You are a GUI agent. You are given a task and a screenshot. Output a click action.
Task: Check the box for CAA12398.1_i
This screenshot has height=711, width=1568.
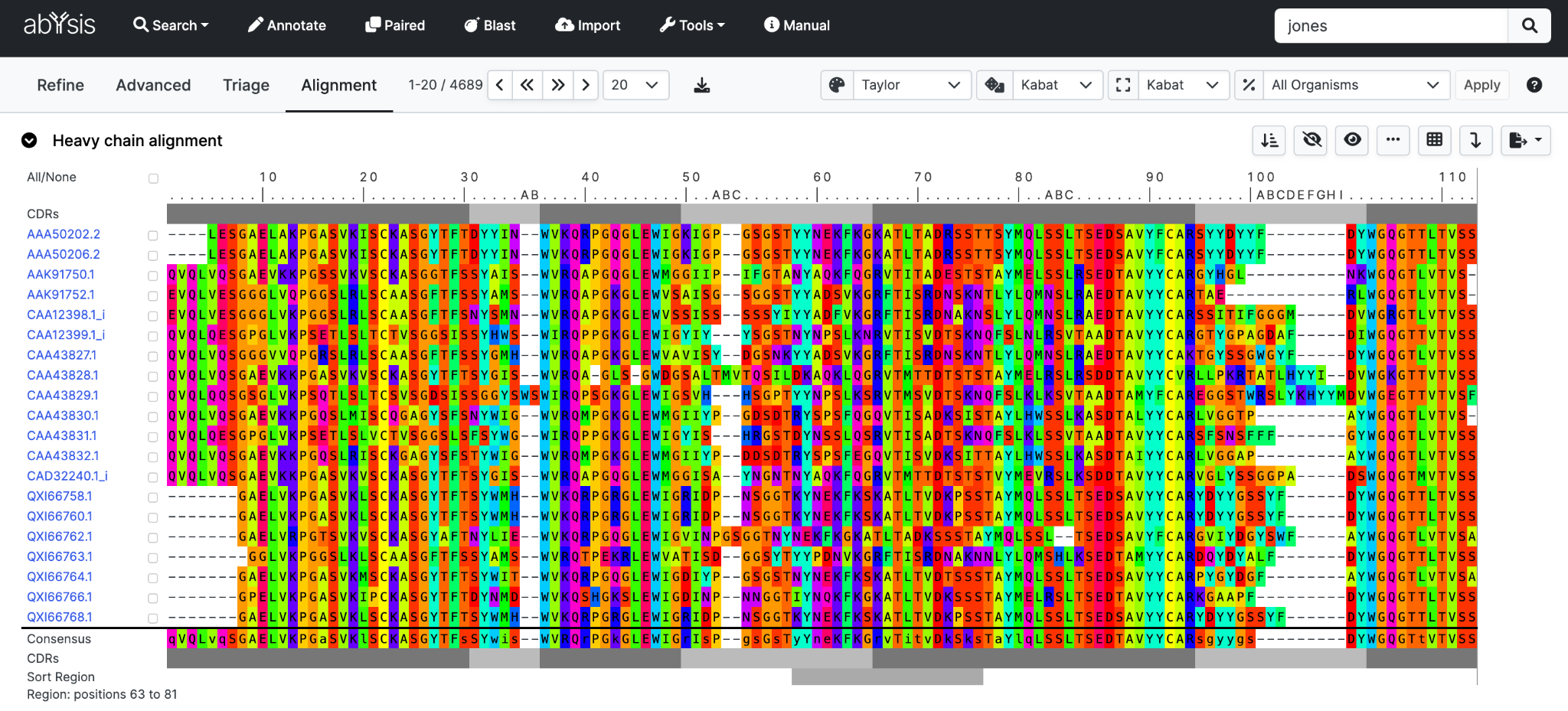tap(153, 316)
